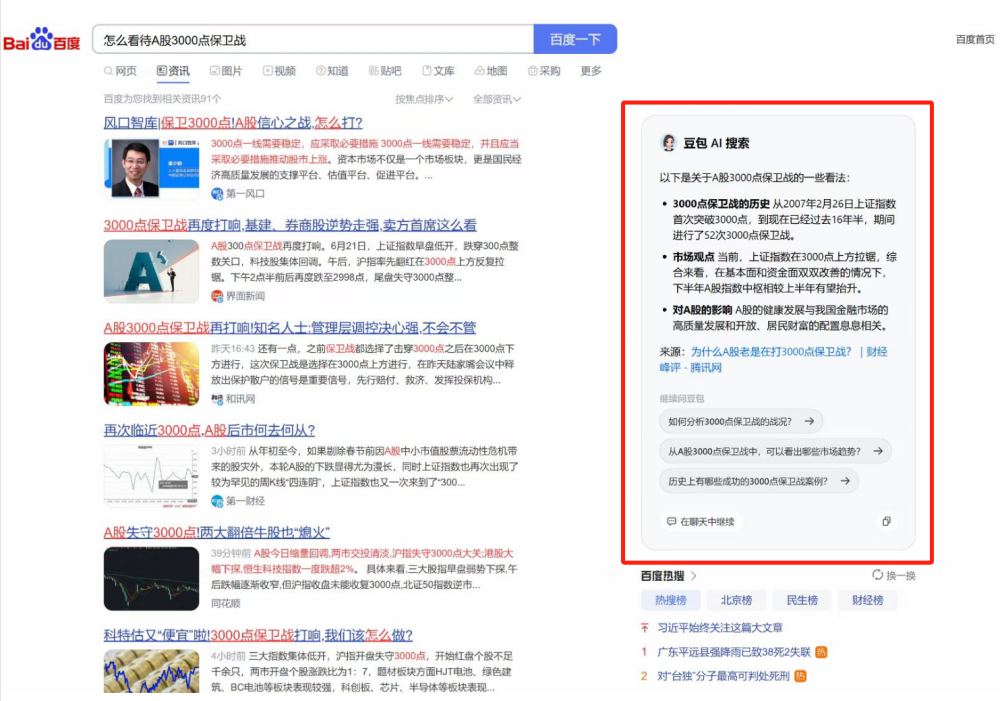Click the 换一换 refresh icon beside 百度热搜

point(877,574)
